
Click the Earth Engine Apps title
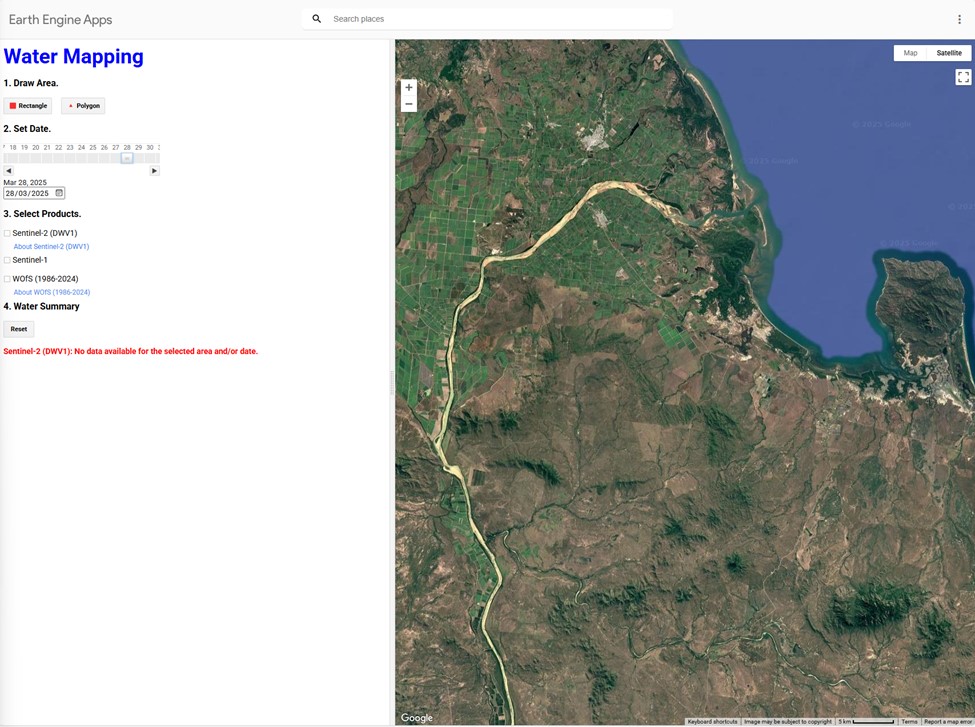[60, 19]
